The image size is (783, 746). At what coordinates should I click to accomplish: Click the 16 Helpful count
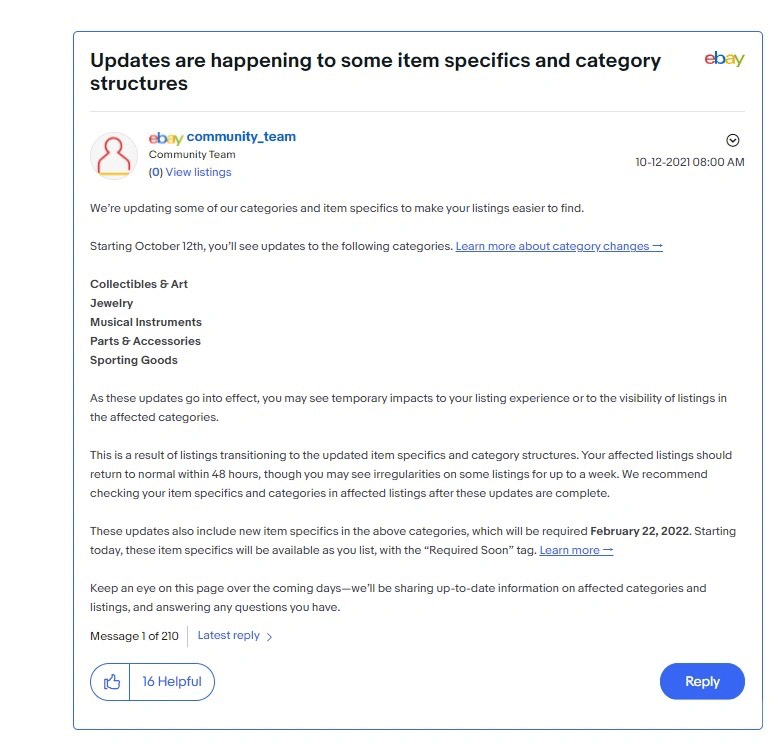pyautogui.click(x=172, y=682)
